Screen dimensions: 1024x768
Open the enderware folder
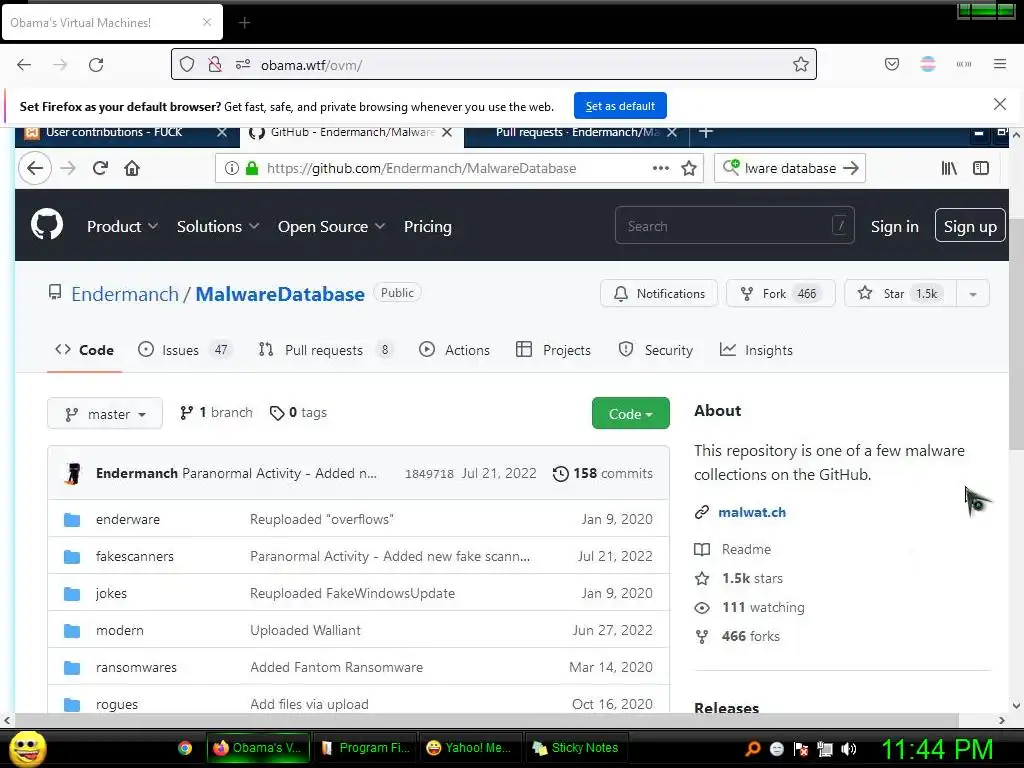128,519
